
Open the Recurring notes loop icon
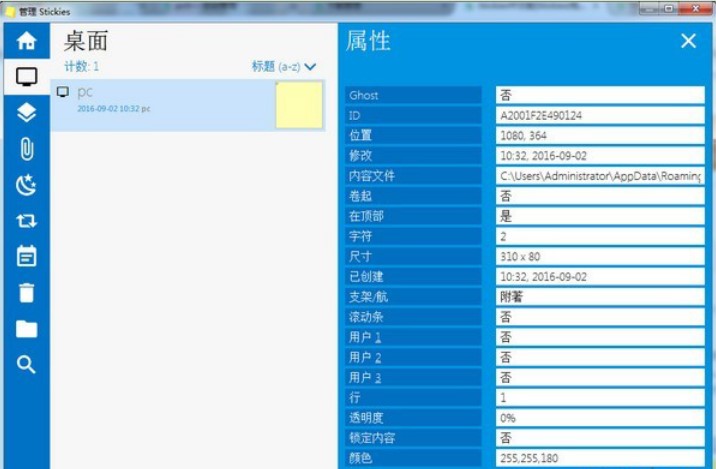(x=26, y=221)
